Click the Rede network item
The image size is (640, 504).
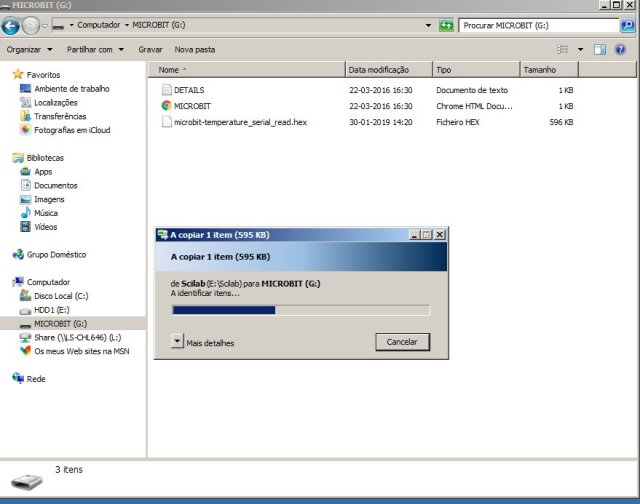click(x=35, y=379)
